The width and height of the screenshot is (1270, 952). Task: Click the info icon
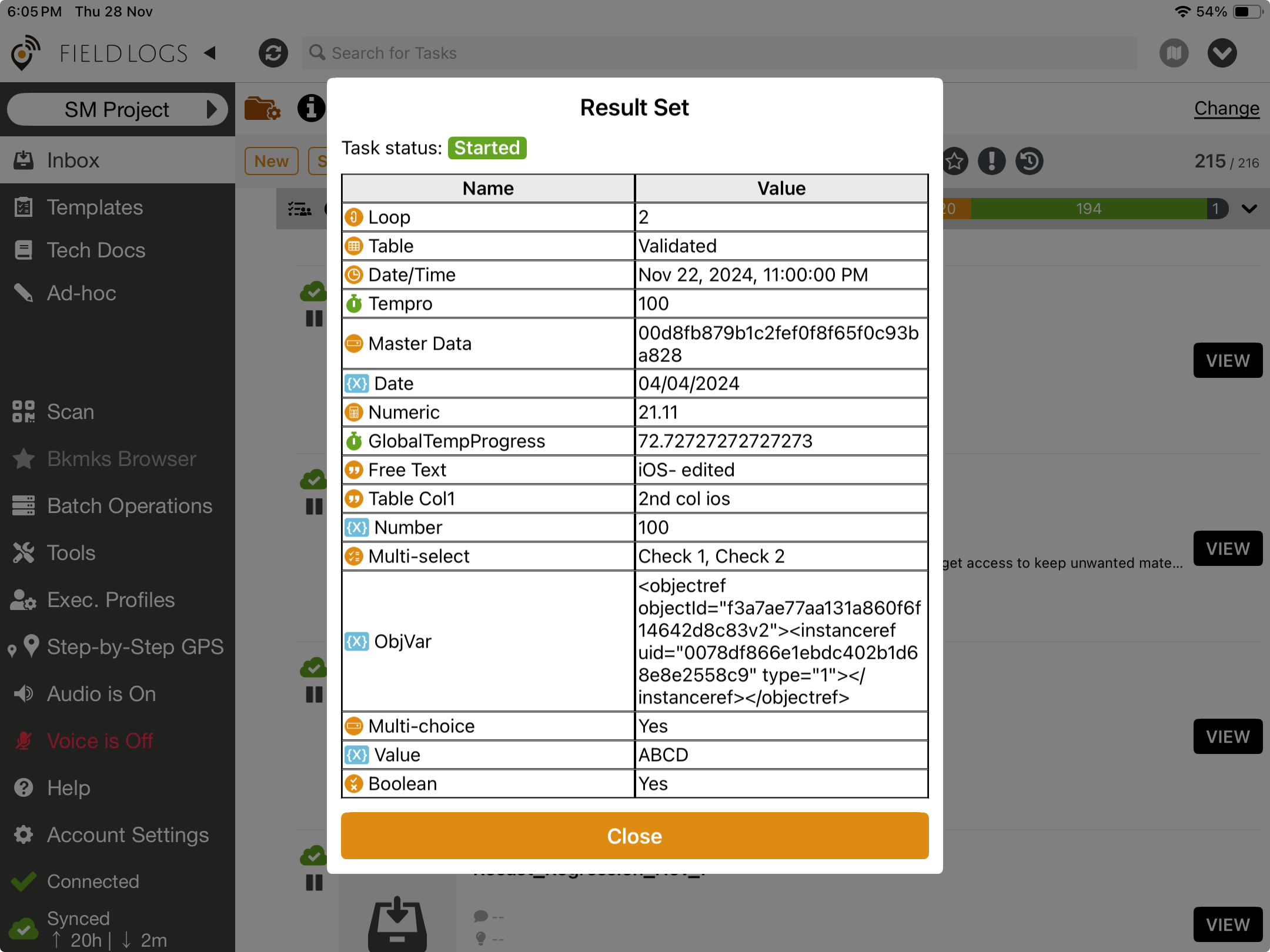(311, 108)
